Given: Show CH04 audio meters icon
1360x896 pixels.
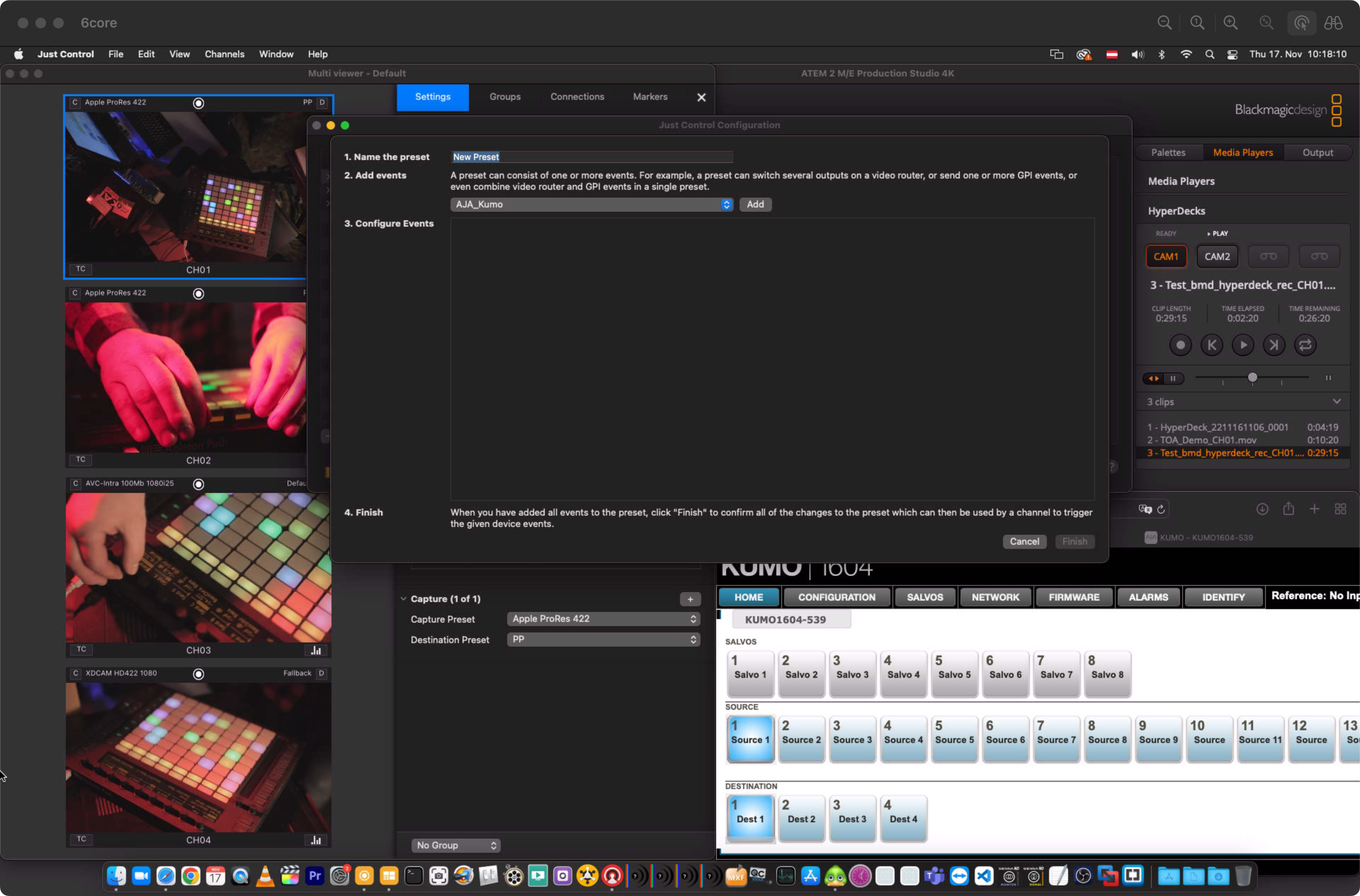Looking at the screenshot, I should [x=316, y=840].
